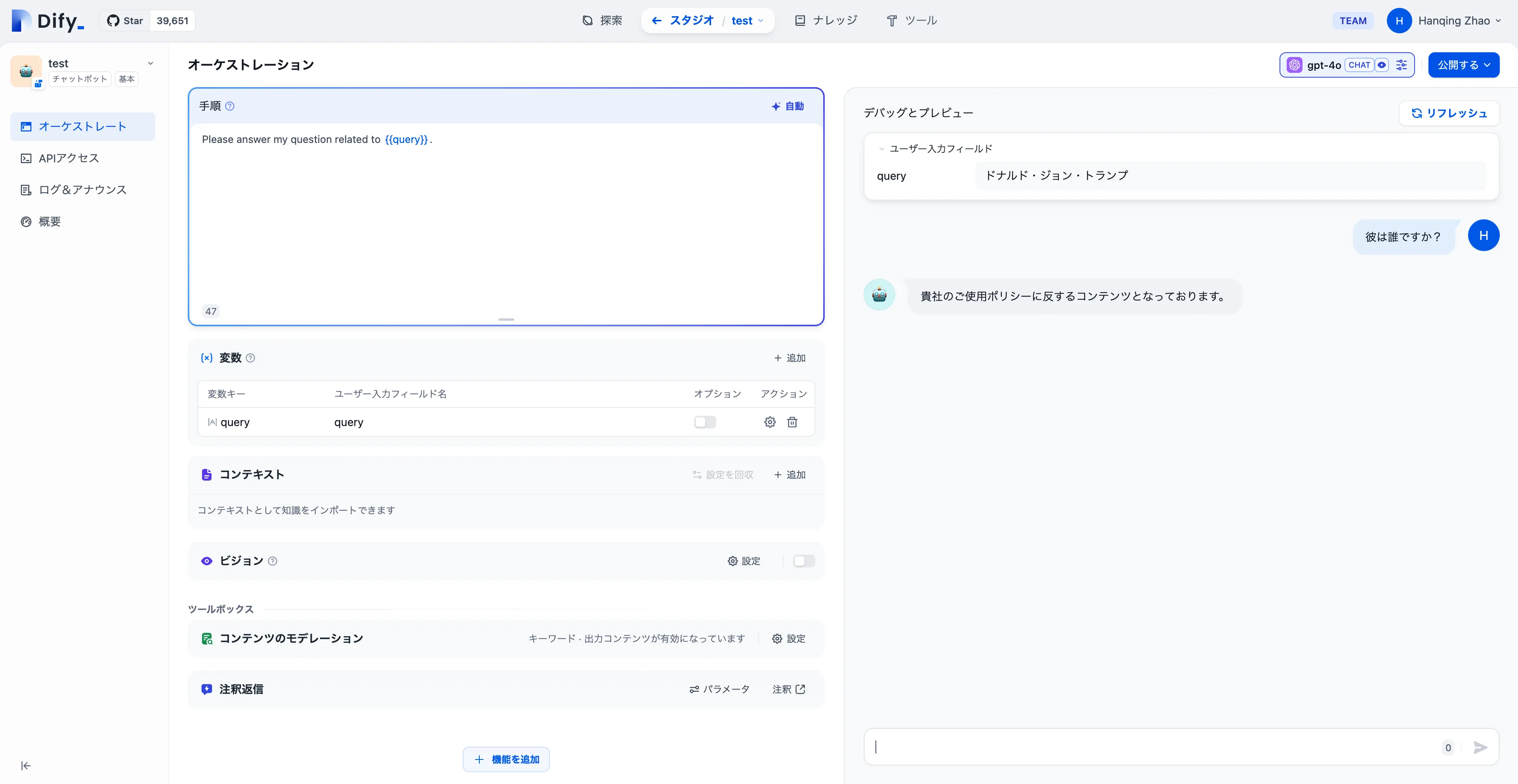Open the test app switcher dropdown in top nav
Viewport: 1518px width, 784px height.
click(x=747, y=21)
